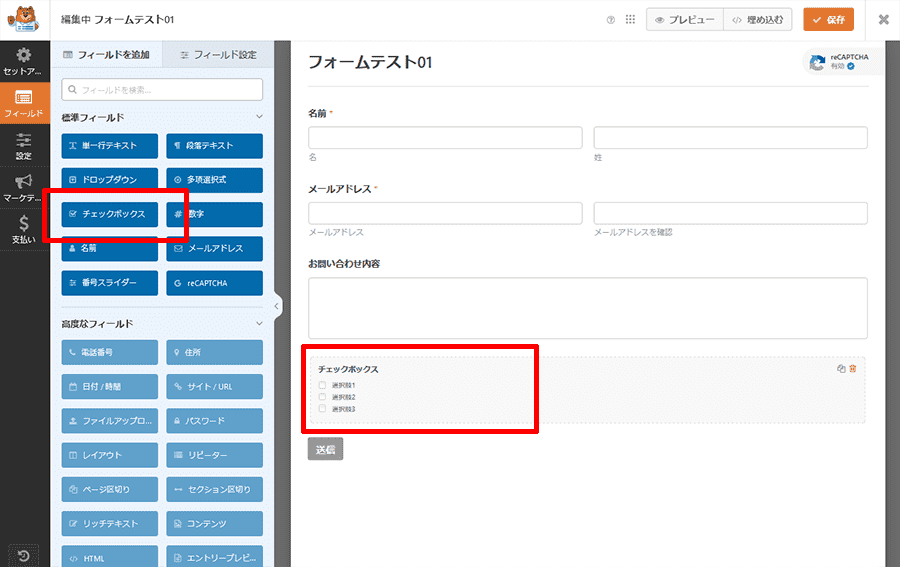Open the marketing megaphone section
The height and width of the screenshot is (567, 900).
[x=24, y=188]
